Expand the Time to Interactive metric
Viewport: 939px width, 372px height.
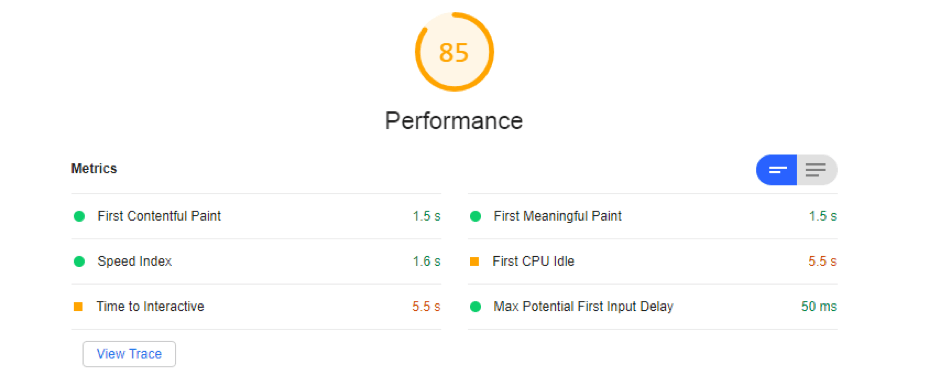coord(256,307)
